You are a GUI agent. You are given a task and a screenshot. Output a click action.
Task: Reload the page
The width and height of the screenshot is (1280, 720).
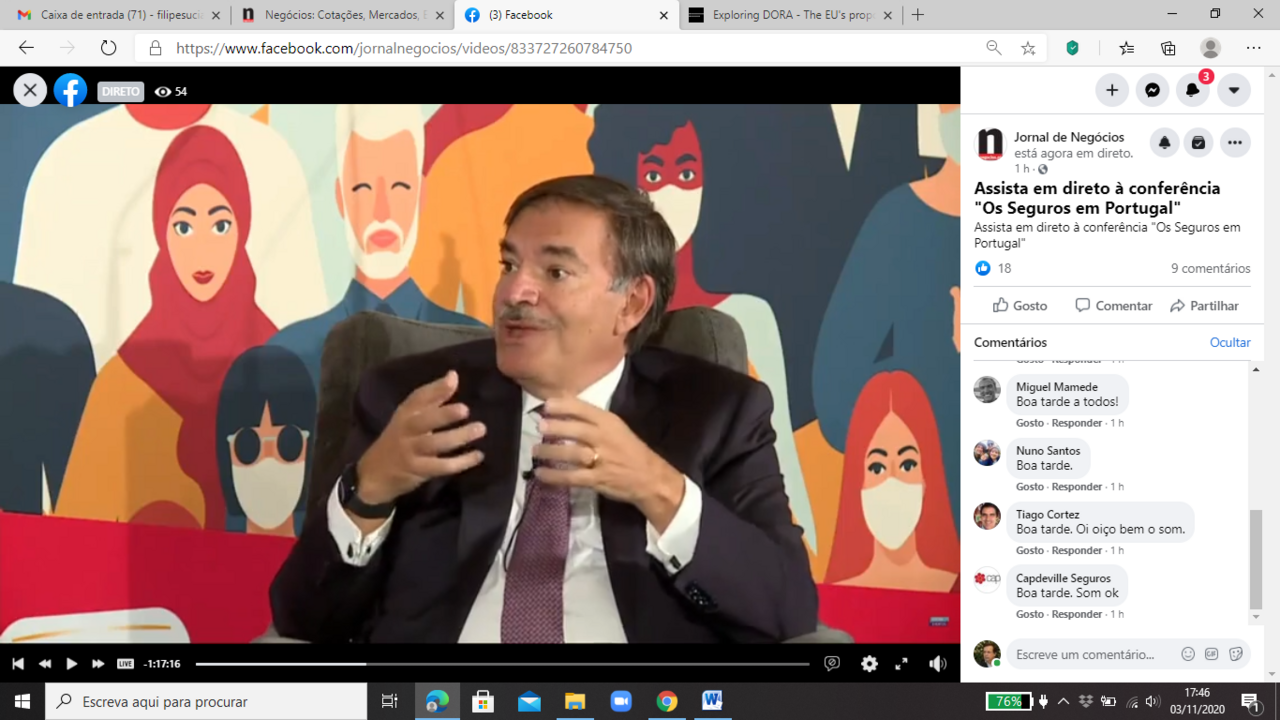coord(108,48)
